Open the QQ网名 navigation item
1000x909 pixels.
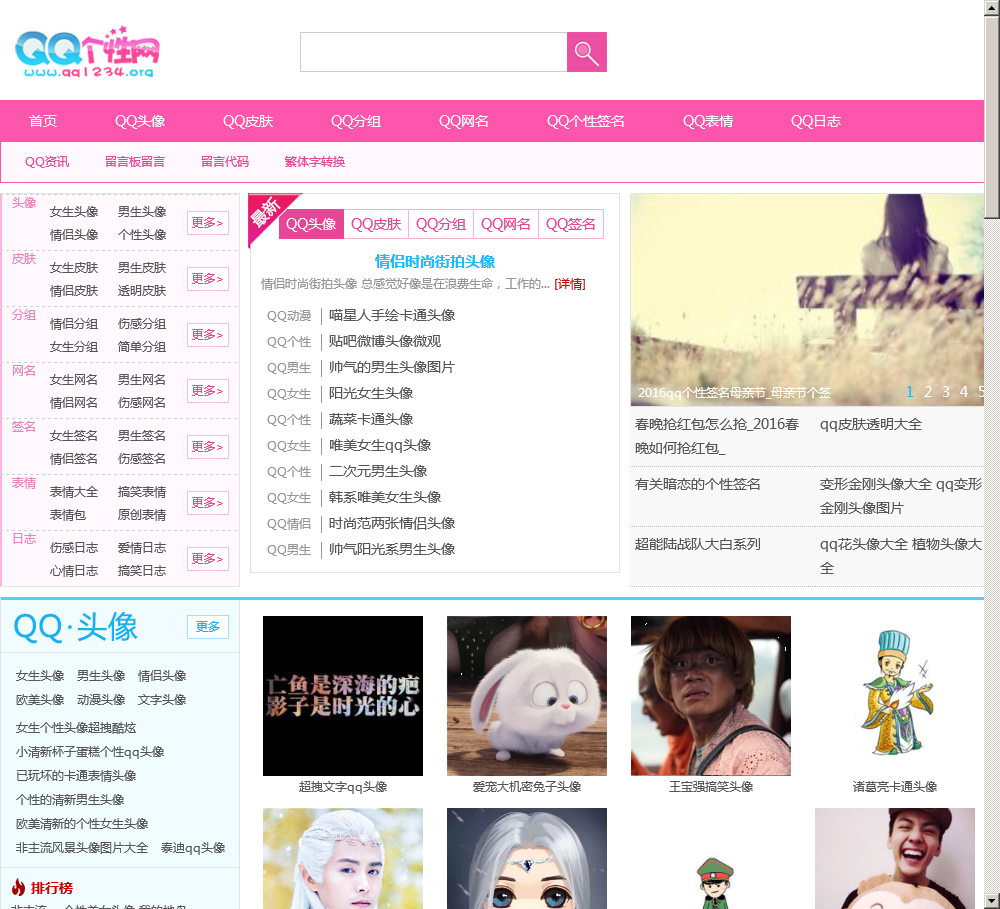[464, 121]
